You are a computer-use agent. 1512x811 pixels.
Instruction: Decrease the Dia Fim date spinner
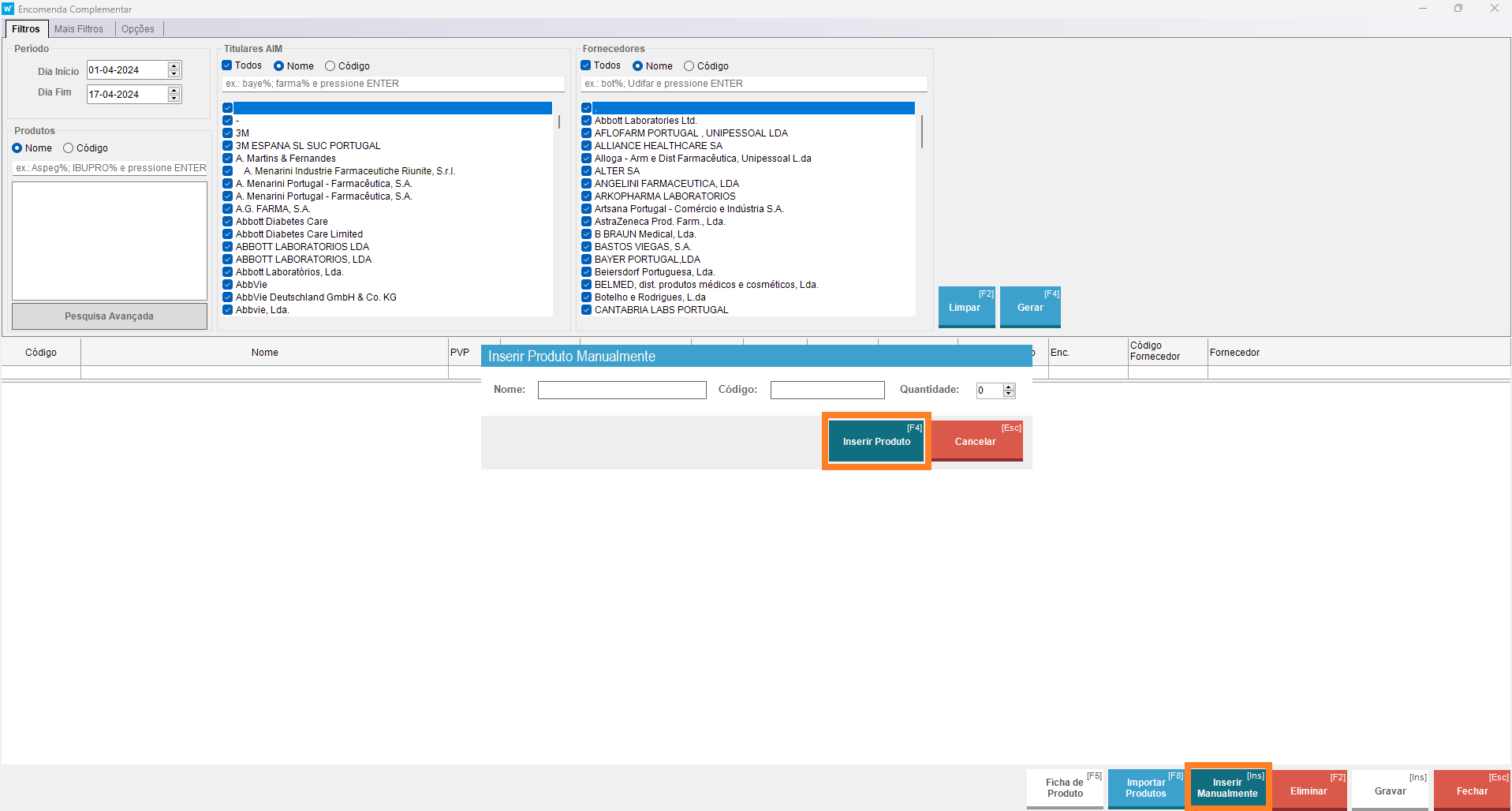[174, 99]
